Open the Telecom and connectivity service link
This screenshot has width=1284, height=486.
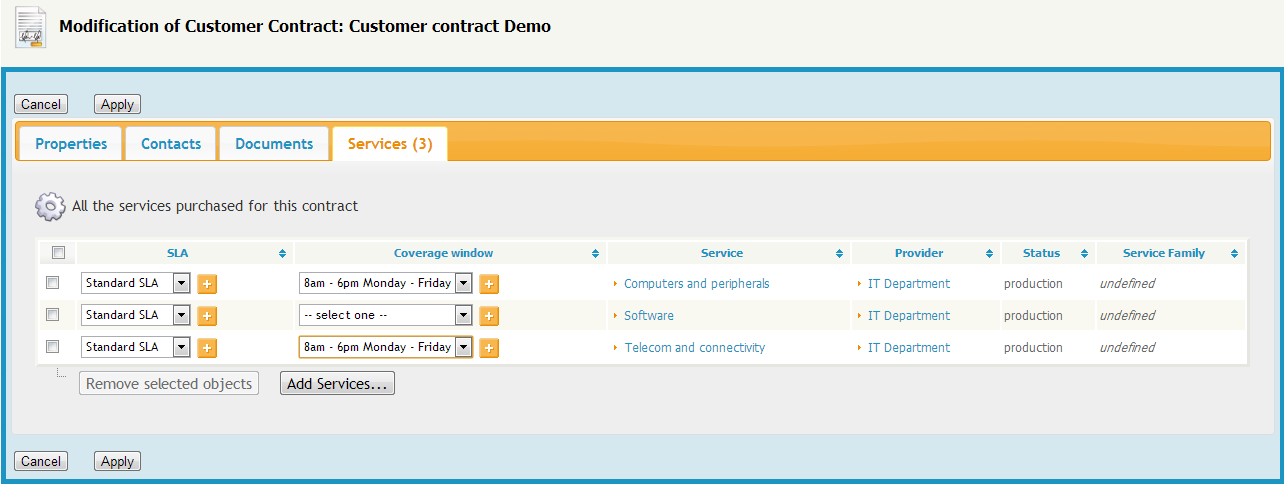coord(694,348)
